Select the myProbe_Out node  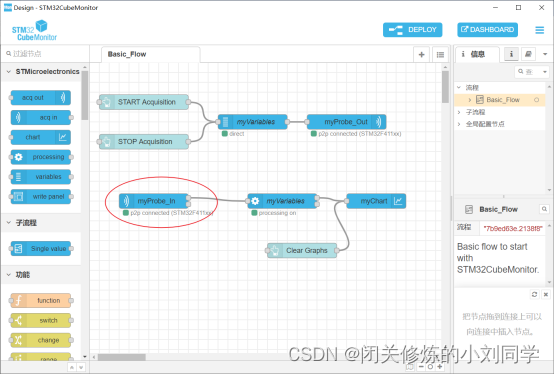(346, 122)
